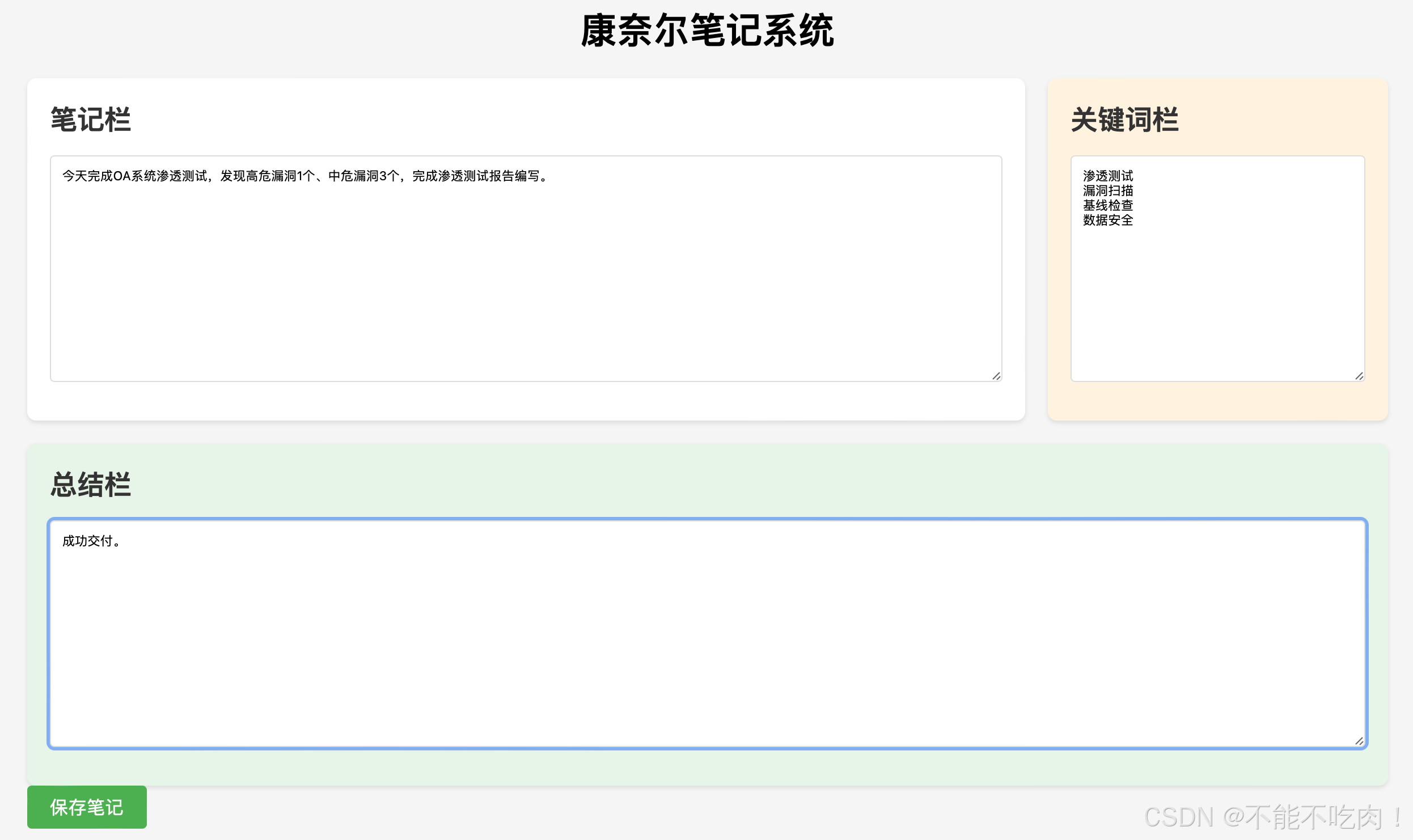Click the 康奈尔笔记系统 page title
The width and height of the screenshot is (1413, 840).
tap(706, 31)
